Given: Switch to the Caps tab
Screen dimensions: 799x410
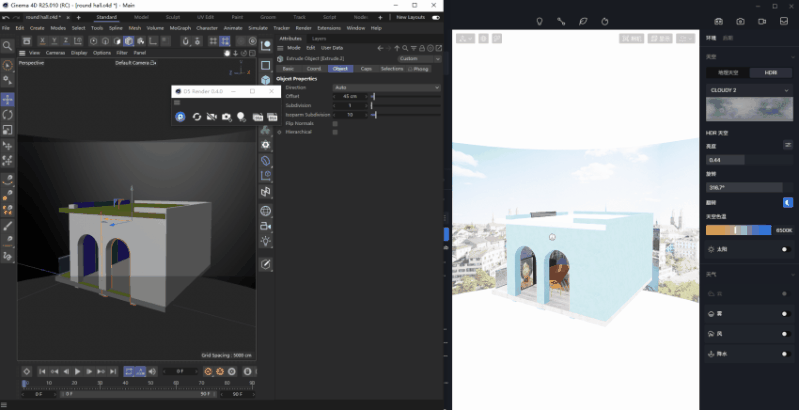Looking at the screenshot, I should pyautogui.click(x=366, y=69).
